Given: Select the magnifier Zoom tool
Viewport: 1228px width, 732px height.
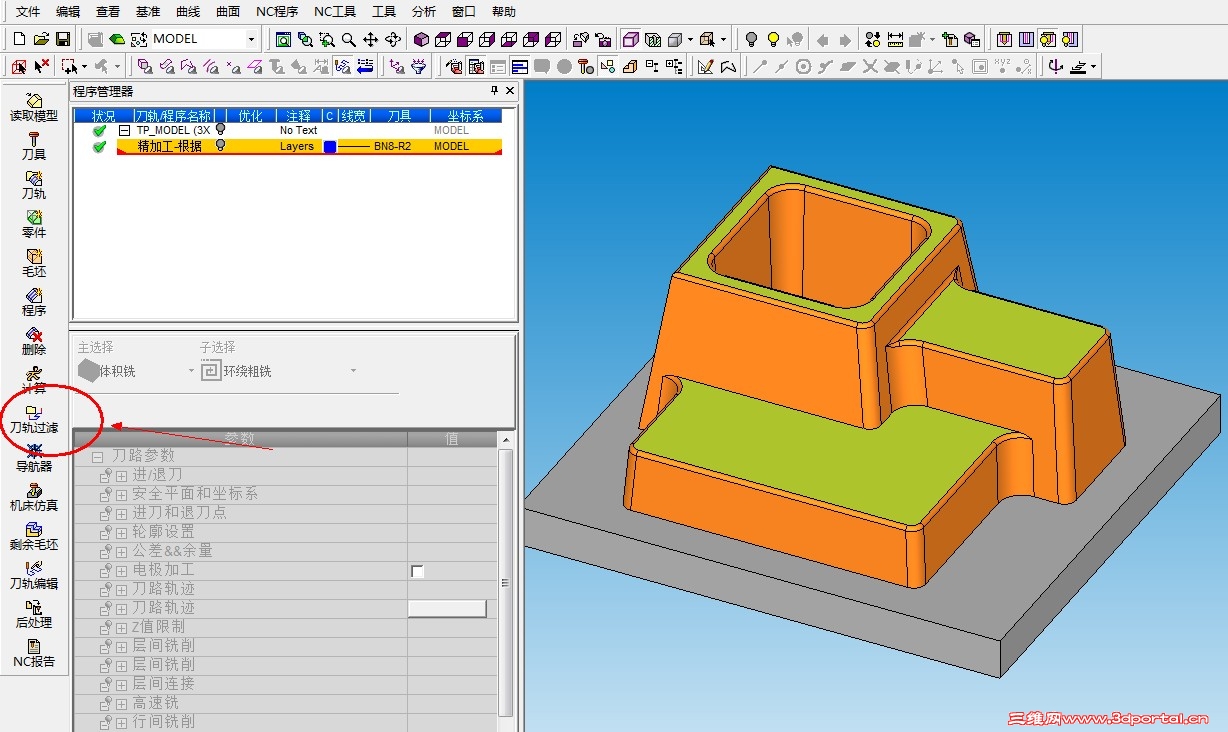Looking at the screenshot, I should click(x=348, y=39).
